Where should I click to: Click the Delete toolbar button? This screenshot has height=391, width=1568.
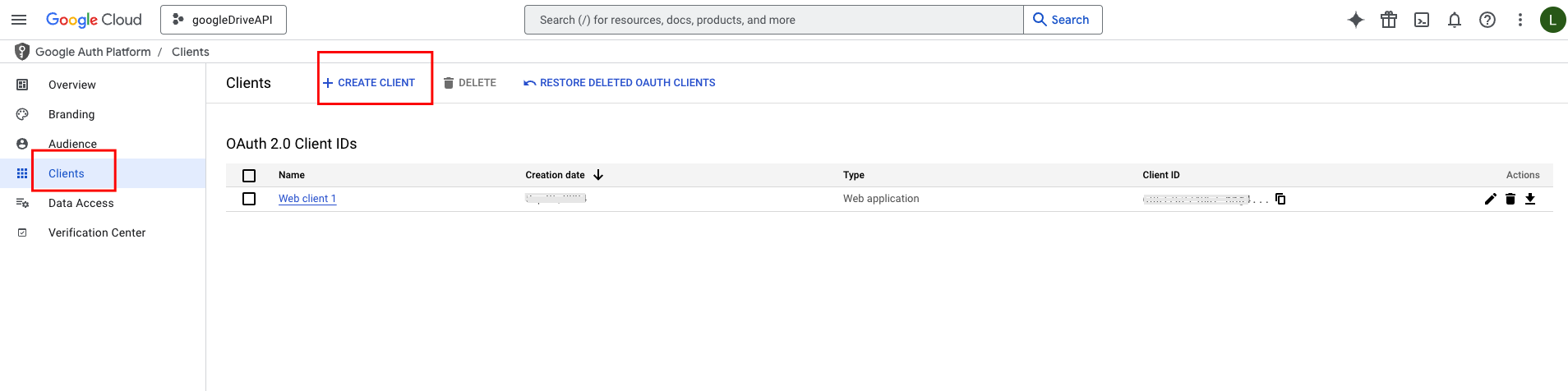pos(469,83)
